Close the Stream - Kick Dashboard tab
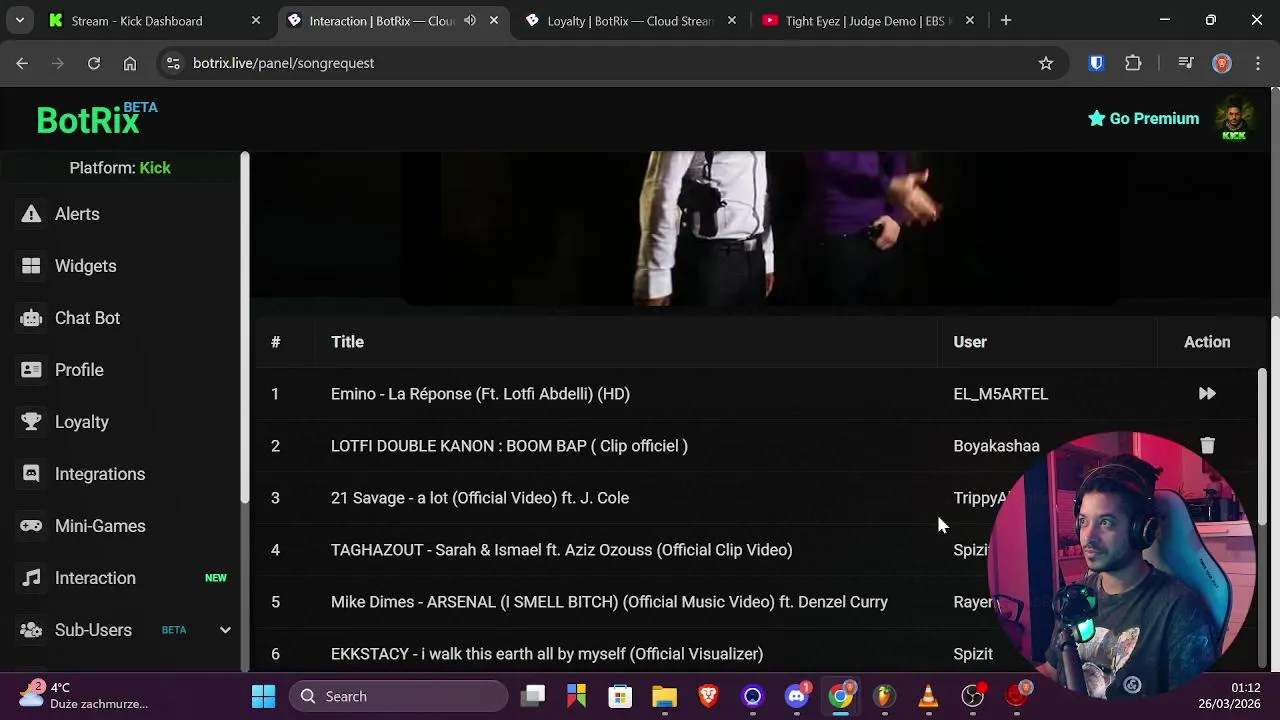Image resolution: width=1280 pixels, height=720 pixels. (256, 21)
